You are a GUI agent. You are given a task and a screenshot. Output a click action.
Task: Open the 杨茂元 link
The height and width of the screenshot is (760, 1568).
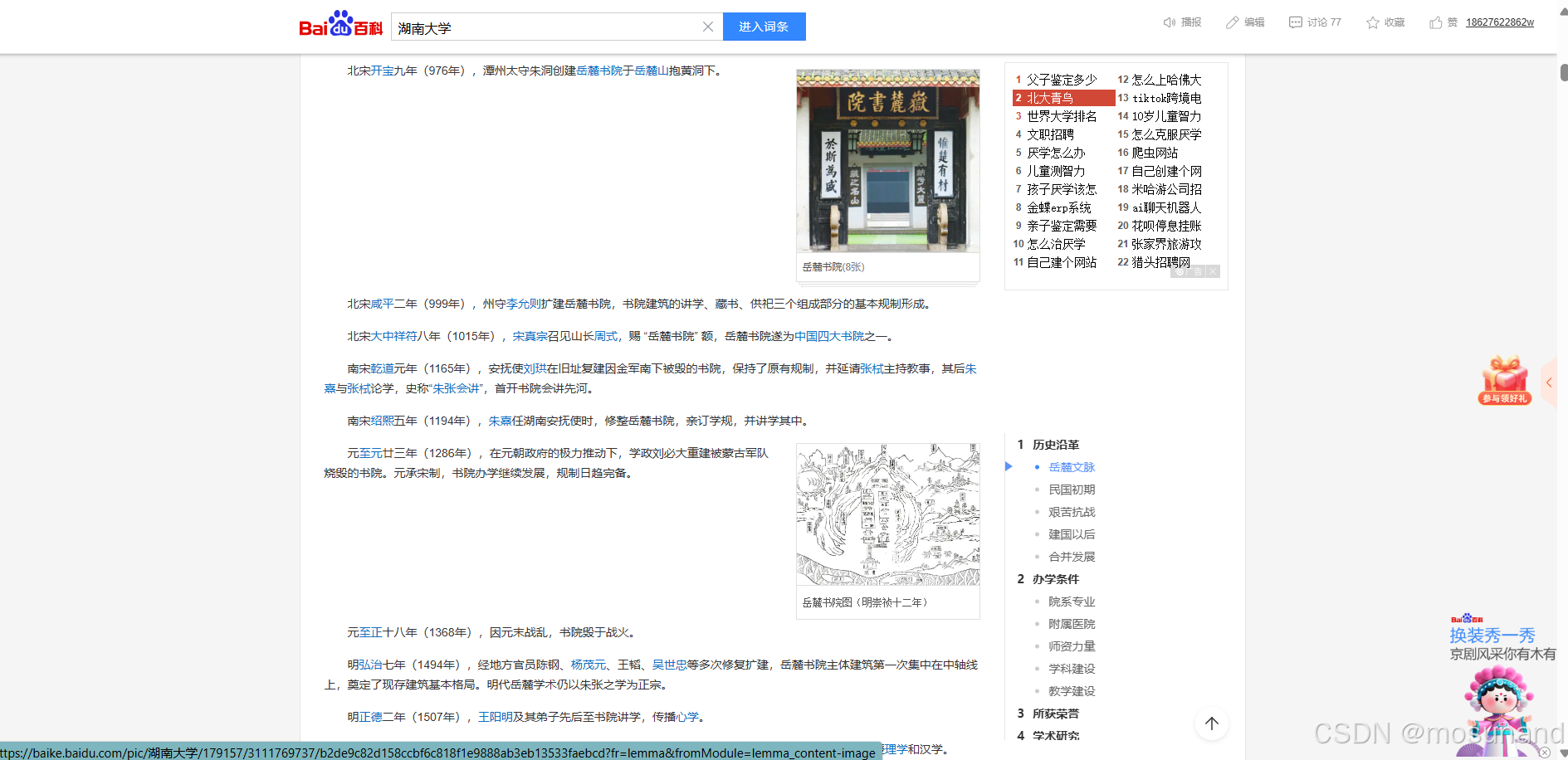(589, 665)
